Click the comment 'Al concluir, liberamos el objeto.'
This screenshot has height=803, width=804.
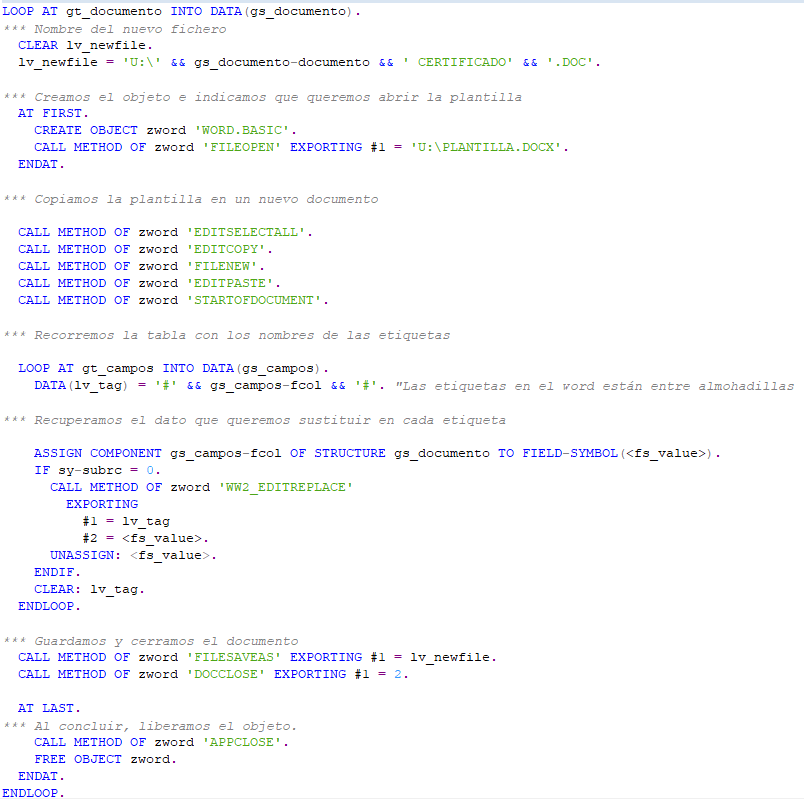[x=150, y=726]
